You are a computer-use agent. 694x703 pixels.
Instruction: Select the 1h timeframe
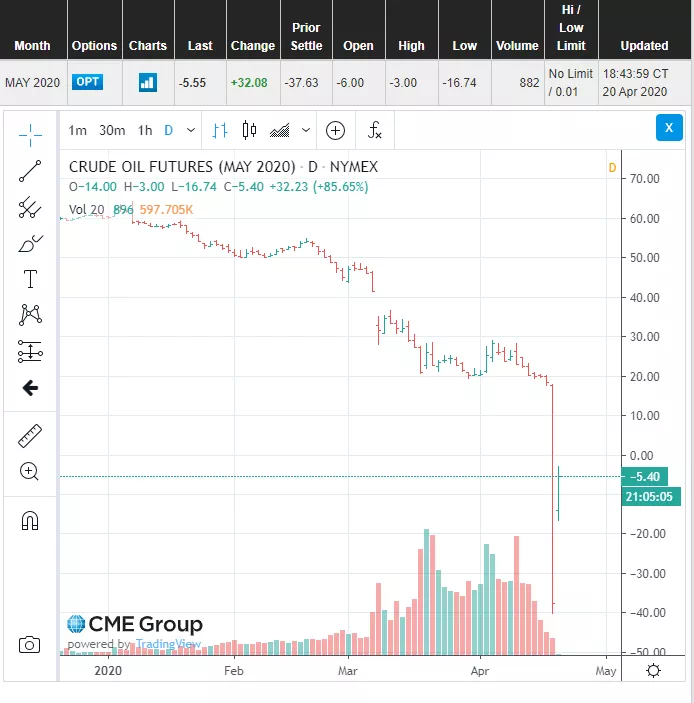click(145, 130)
